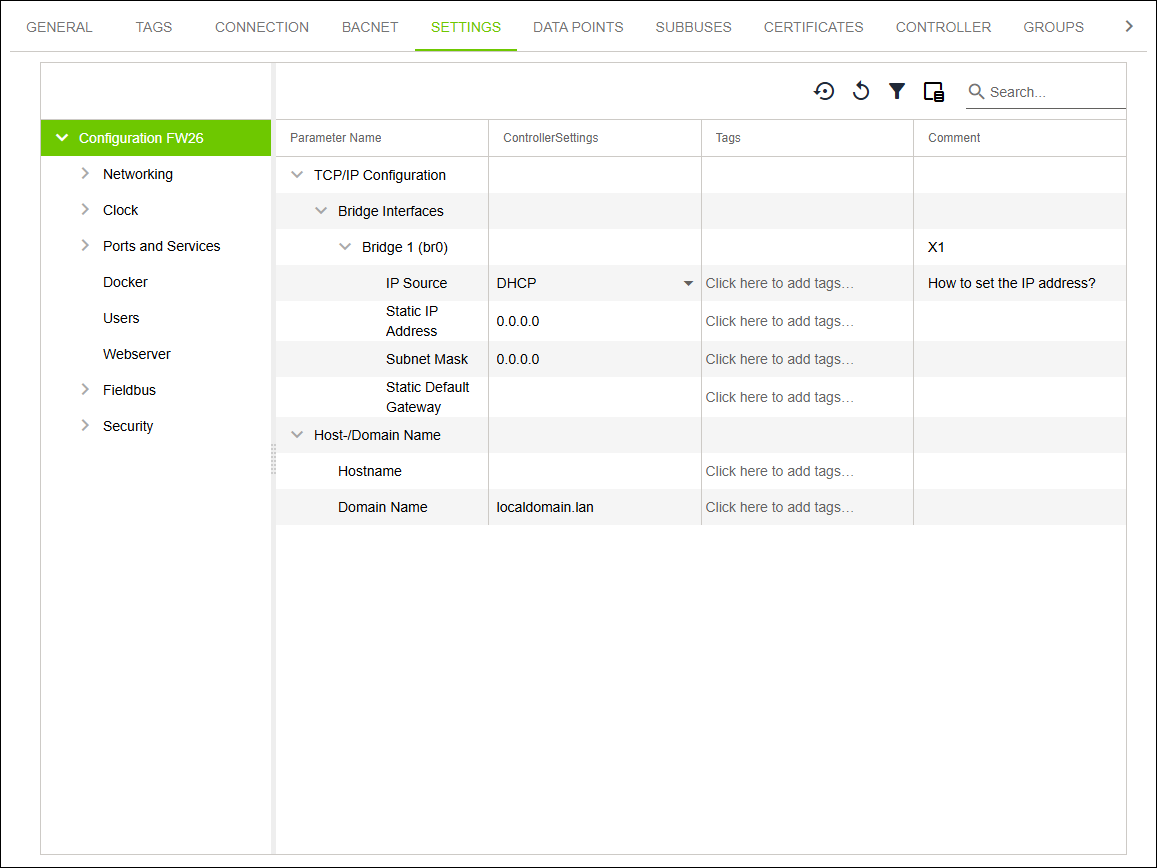Switch to the TAGS tab
Image resolution: width=1157 pixels, height=868 pixels.
(153, 27)
